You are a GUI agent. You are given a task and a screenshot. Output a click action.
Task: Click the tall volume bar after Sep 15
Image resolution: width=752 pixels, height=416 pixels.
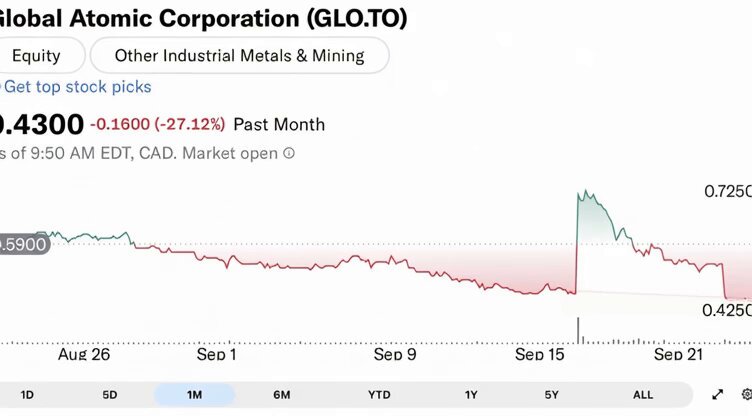click(x=578, y=330)
